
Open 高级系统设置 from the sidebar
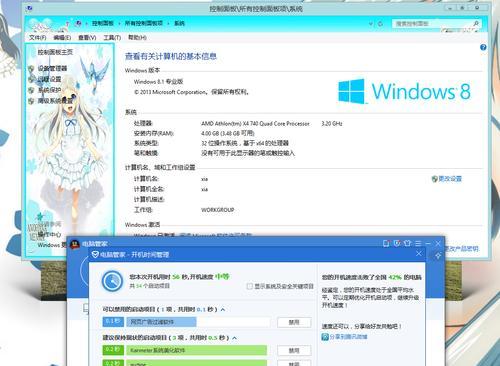[55, 101]
